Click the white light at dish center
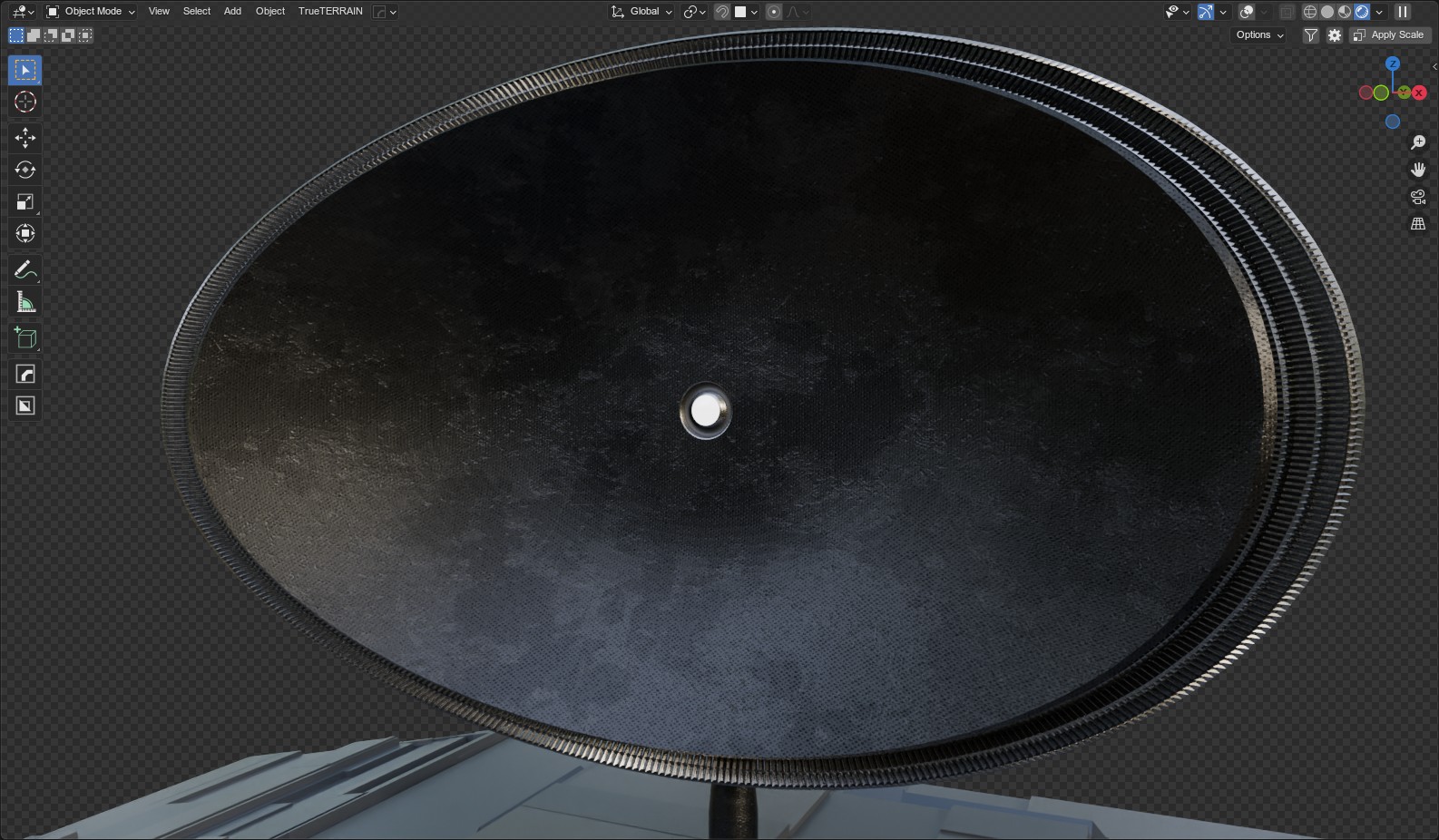The height and width of the screenshot is (840, 1439). coord(705,412)
